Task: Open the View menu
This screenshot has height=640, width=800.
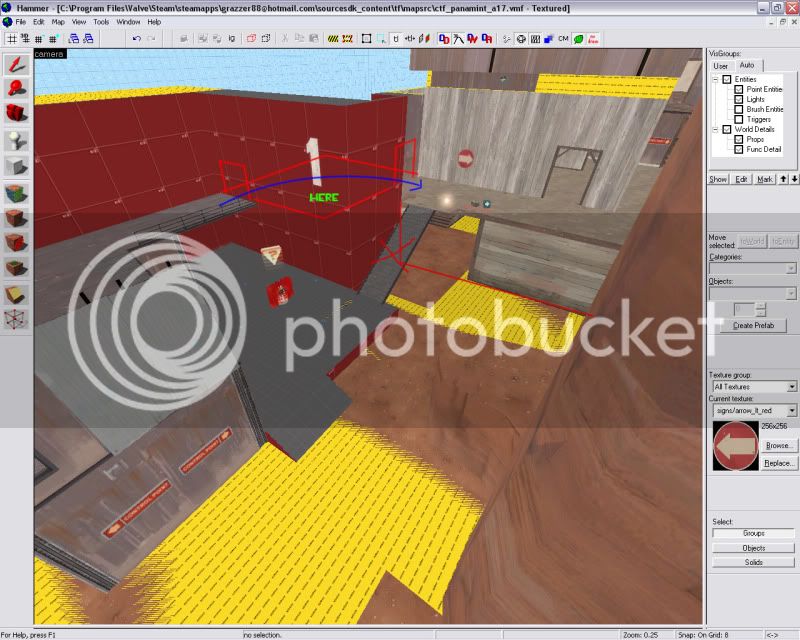Action: click(x=79, y=22)
